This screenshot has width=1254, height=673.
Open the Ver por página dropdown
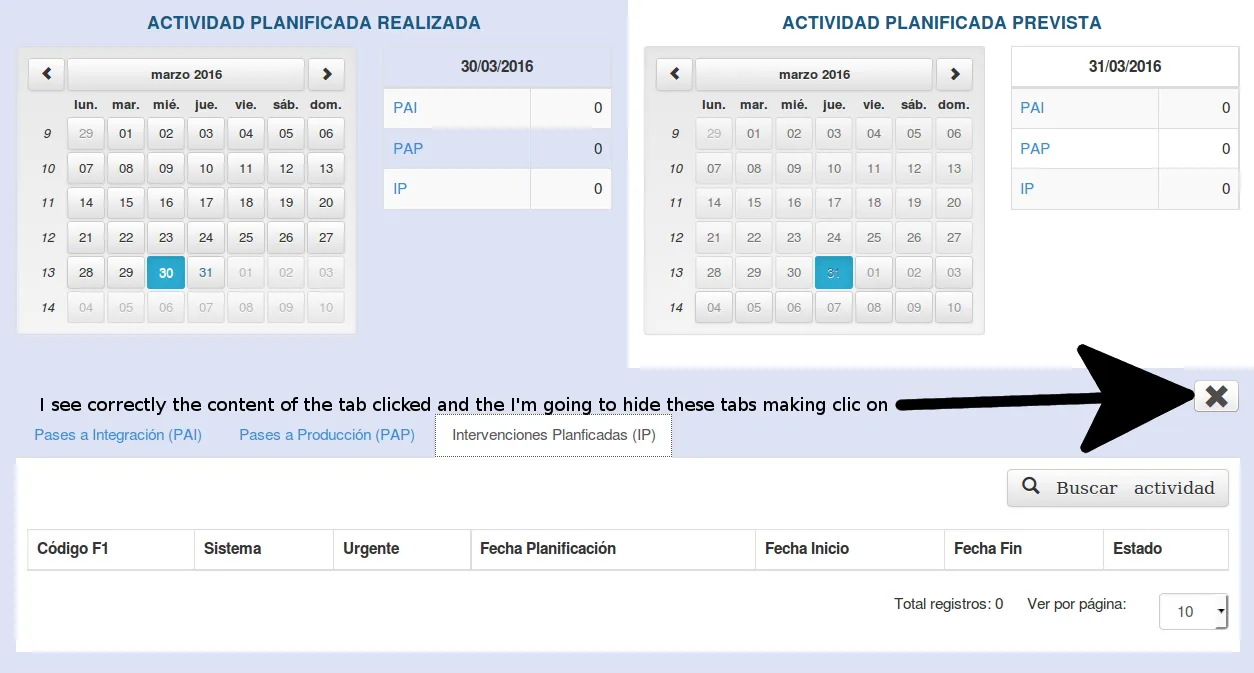[1192, 611]
